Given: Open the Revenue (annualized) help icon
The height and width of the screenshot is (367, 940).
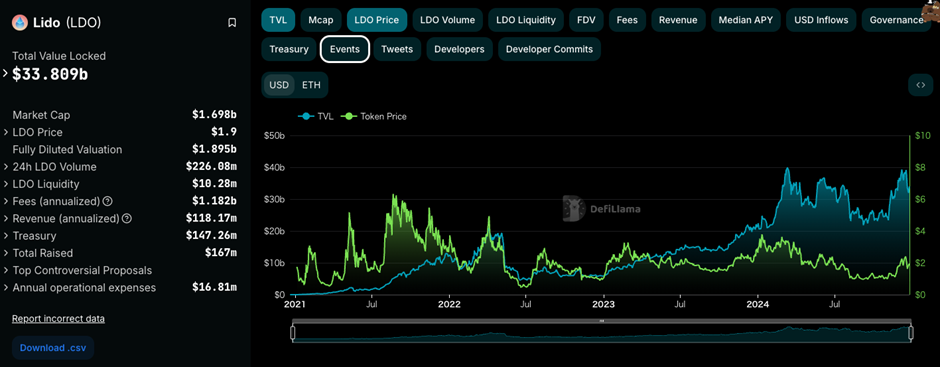Looking at the screenshot, I should [x=126, y=218].
